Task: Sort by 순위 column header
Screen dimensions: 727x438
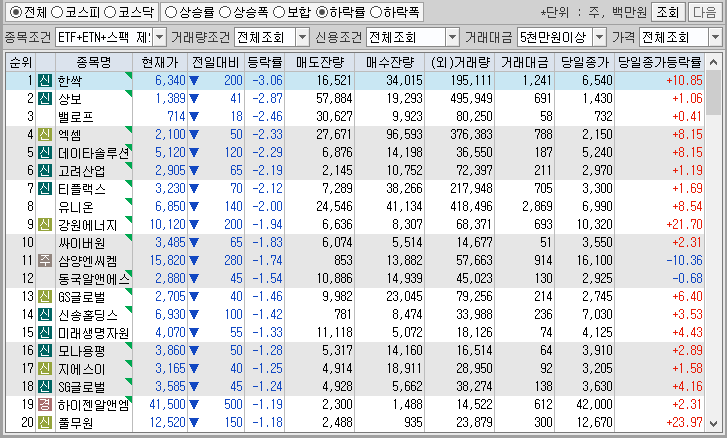Action: [x=21, y=62]
